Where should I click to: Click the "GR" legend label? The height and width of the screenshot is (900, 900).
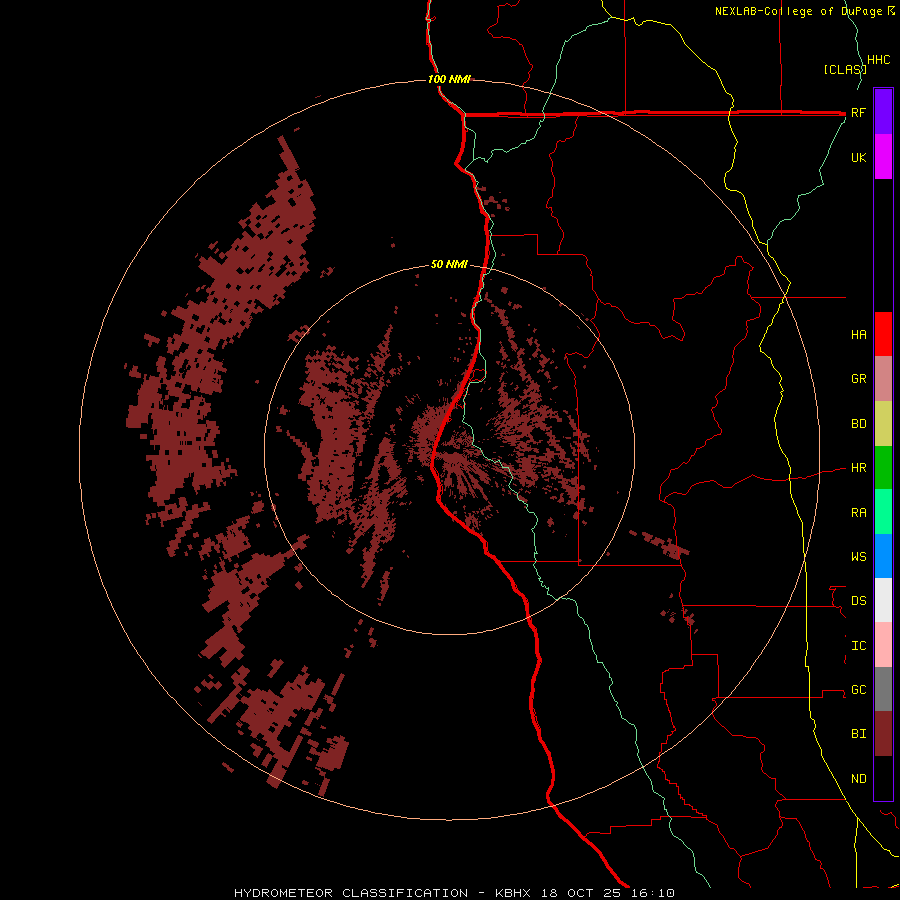(x=858, y=379)
